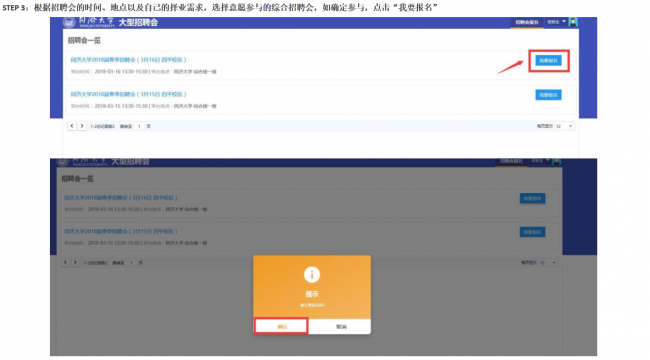650x360 pixels.
Task: Select 招聘会报名 tab in the dimmed dialog screenshot
Action: pos(511,161)
